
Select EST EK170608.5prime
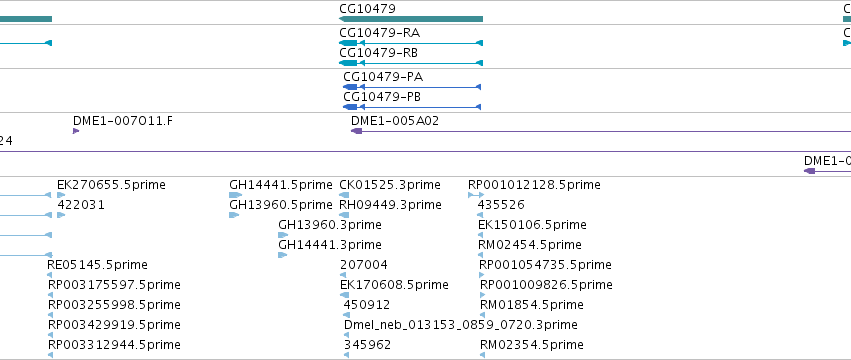[x=395, y=285]
